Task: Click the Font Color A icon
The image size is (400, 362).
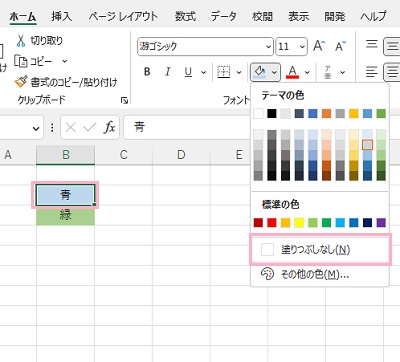Action: 293,72
